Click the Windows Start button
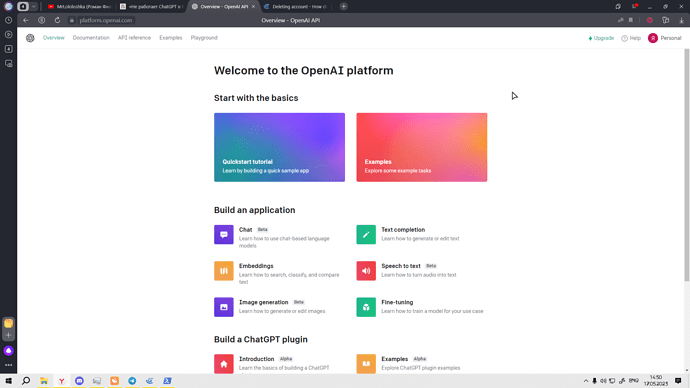This screenshot has height=388, width=690. [x=8, y=381]
